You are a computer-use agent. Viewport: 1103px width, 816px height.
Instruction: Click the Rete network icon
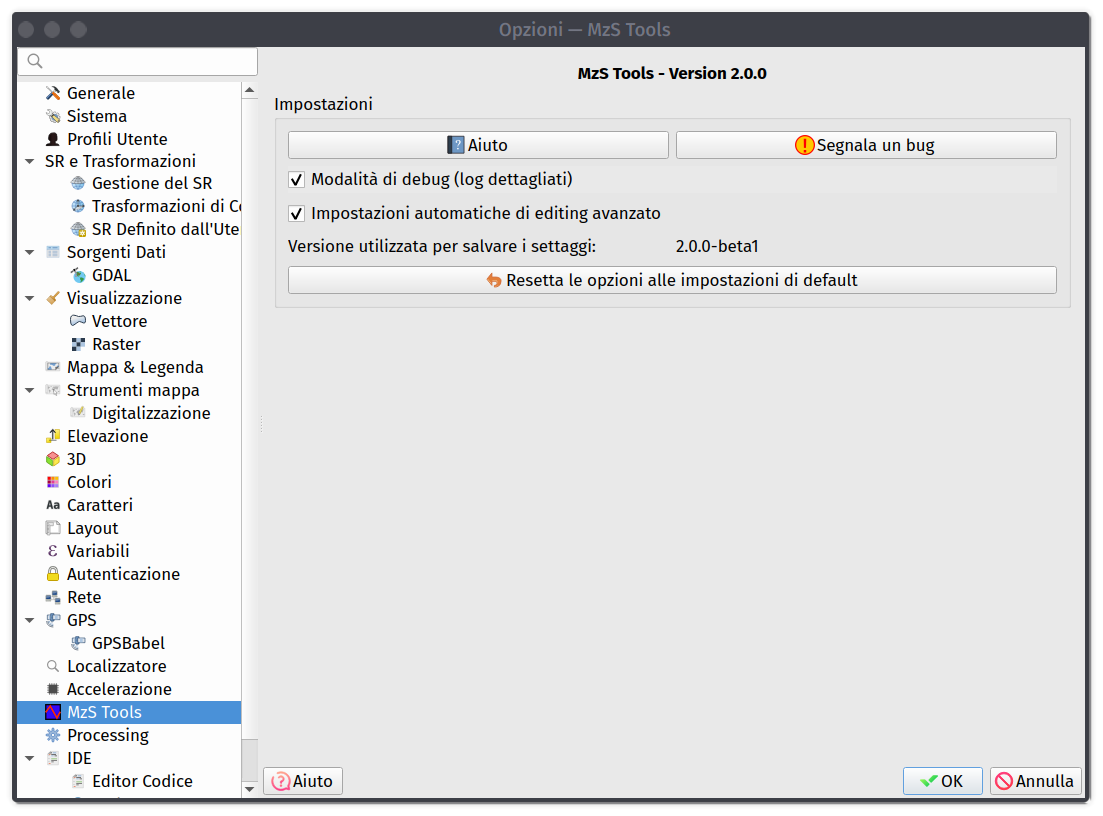point(53,597)
